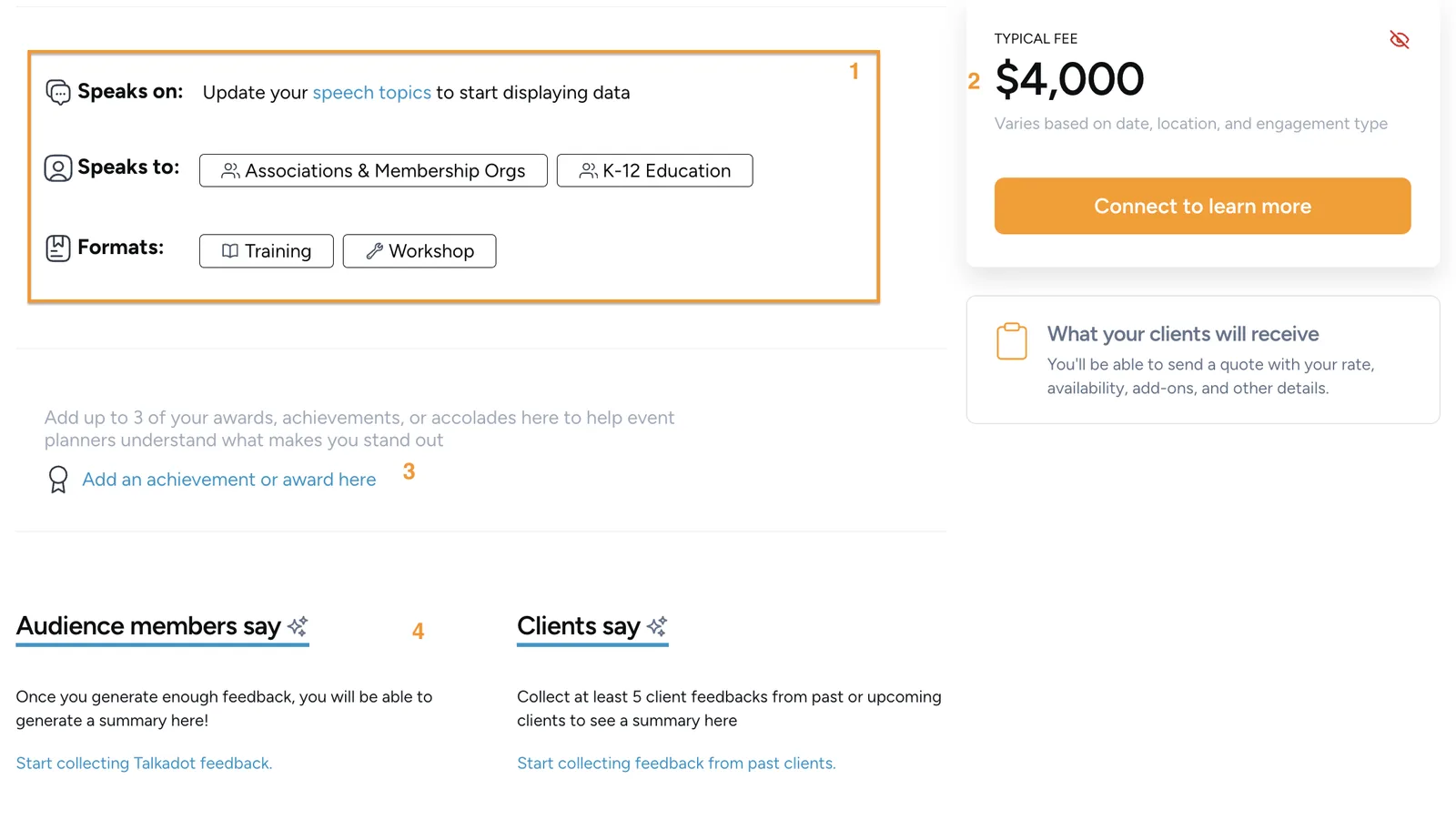1456x820 pixels.
Task: Click Connect to learn more button
Action: pos(1203,207)
